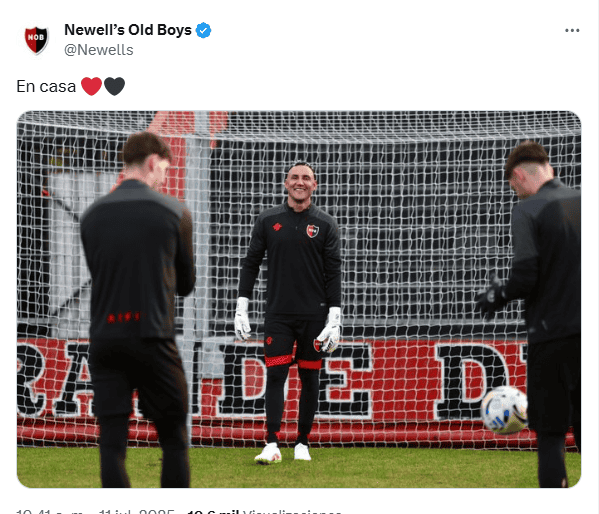599x514 pixels.
Task: Open the @Newells handle link
Action: 99,50
